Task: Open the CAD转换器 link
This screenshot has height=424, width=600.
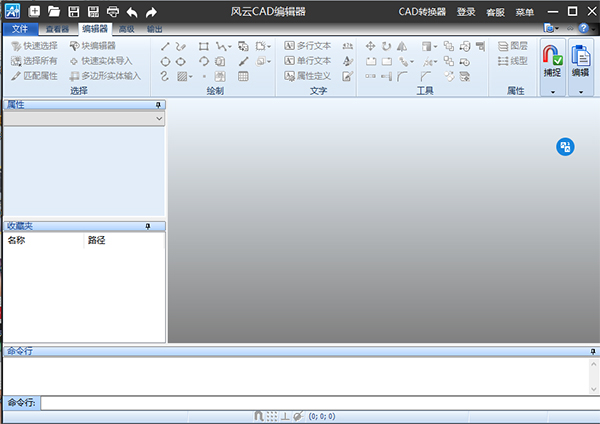Action: pos(424,11)
